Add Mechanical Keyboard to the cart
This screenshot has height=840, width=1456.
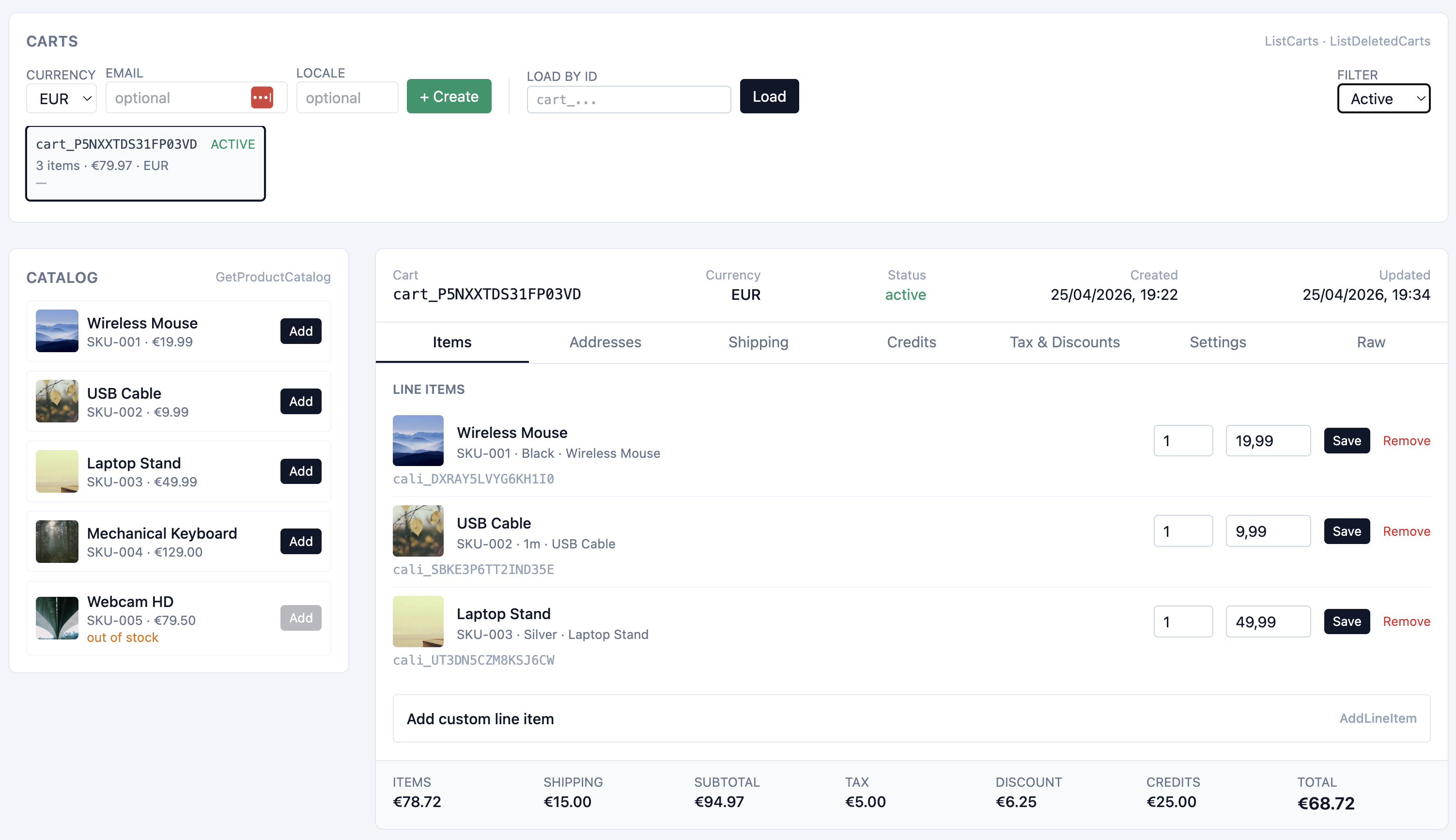pyautogui.click(x=300, y=541)
